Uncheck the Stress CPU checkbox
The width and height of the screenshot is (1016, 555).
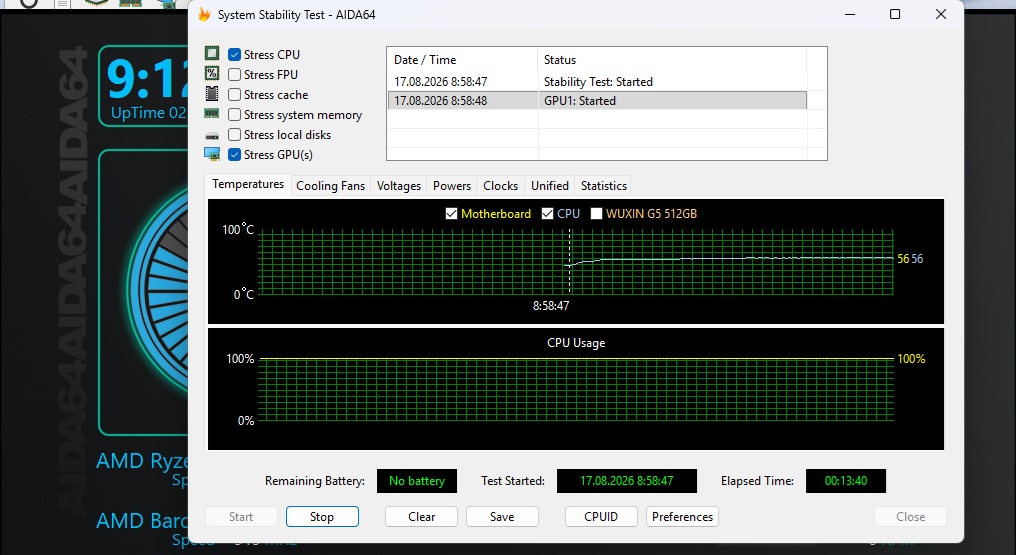pyautogui.click(x=235, y=54)
